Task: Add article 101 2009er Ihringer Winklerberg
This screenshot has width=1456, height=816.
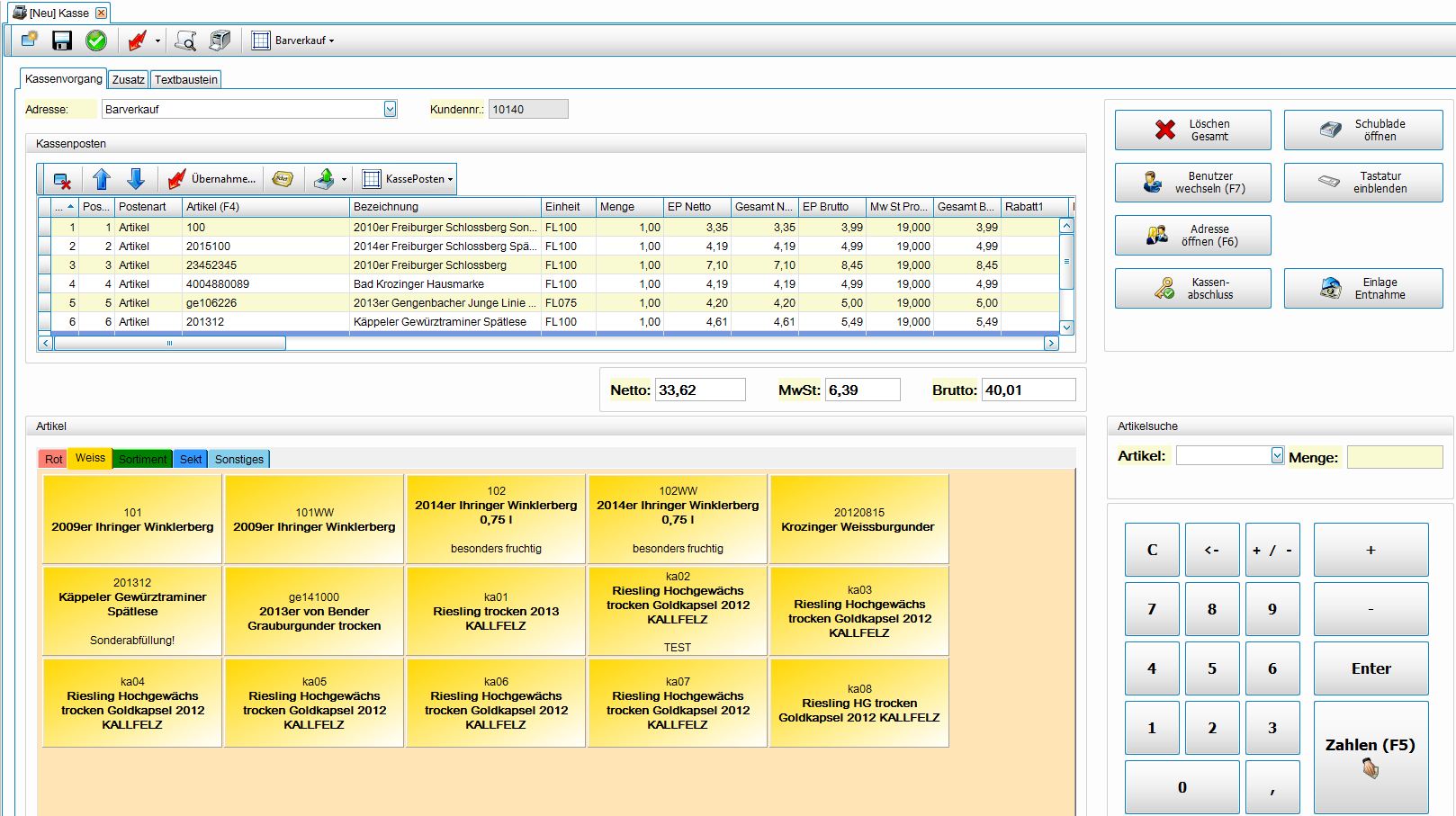Action: click(x=132, y=519)
